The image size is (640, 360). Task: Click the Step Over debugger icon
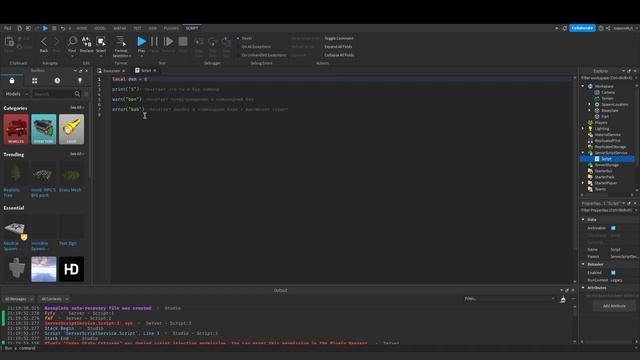pyautogui.click(x=213, y=42)
